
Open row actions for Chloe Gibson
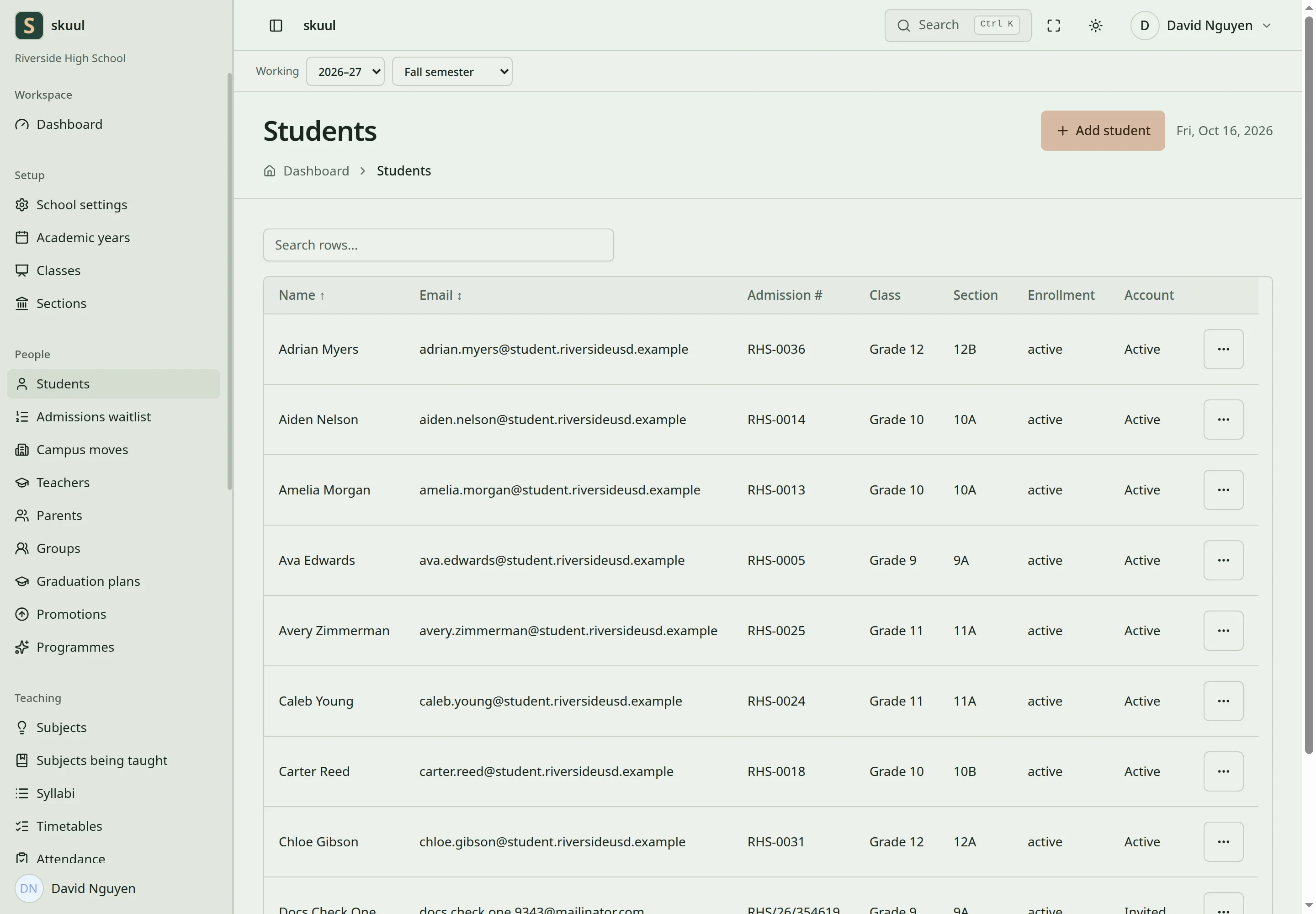(1223, 841)
